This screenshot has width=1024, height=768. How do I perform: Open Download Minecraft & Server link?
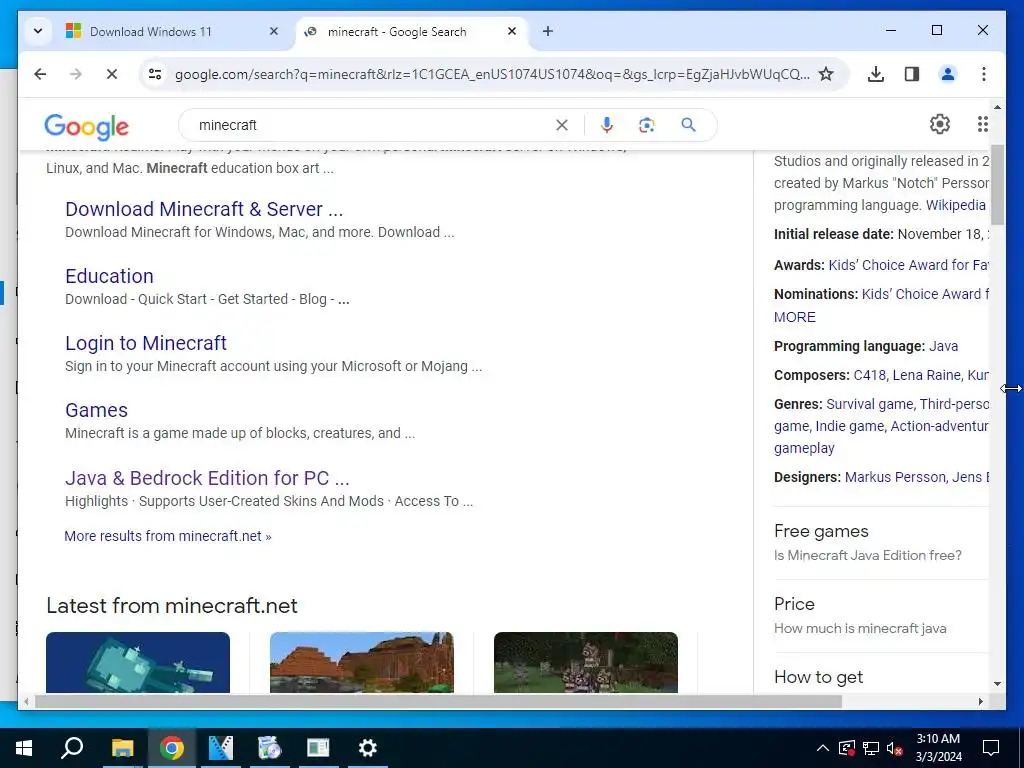[204, 209]
